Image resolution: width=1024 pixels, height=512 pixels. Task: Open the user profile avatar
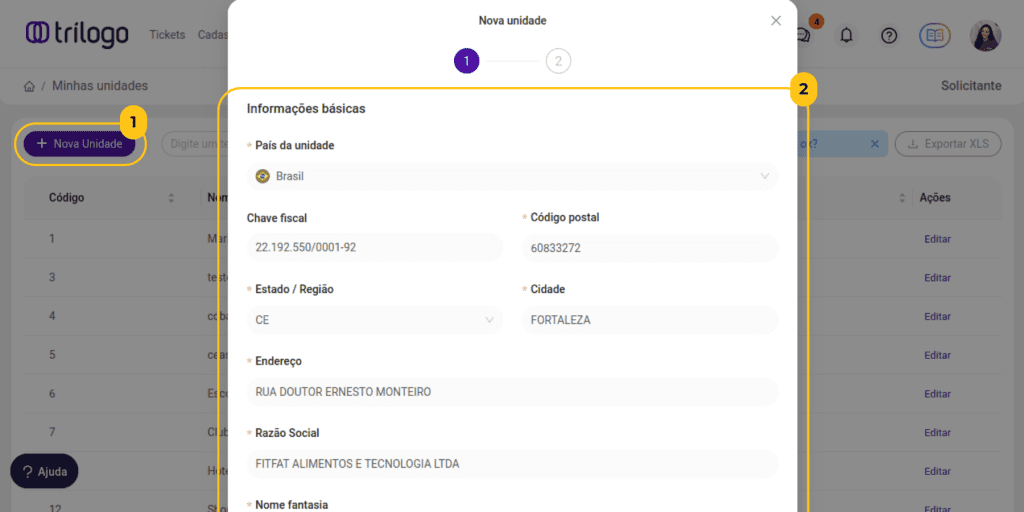point(985,35)
